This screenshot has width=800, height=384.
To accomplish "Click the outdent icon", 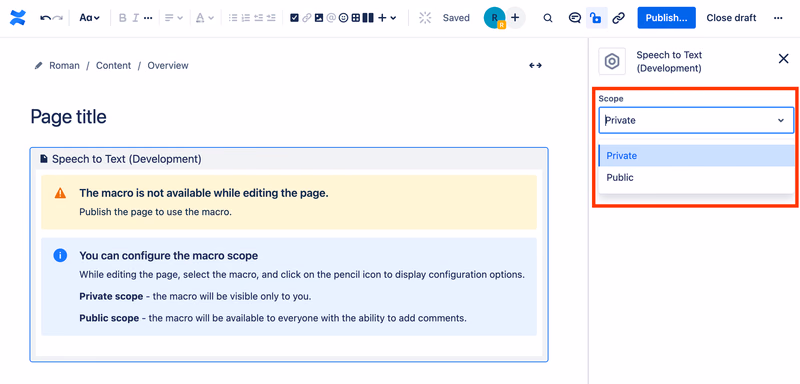I will (258, 18).
